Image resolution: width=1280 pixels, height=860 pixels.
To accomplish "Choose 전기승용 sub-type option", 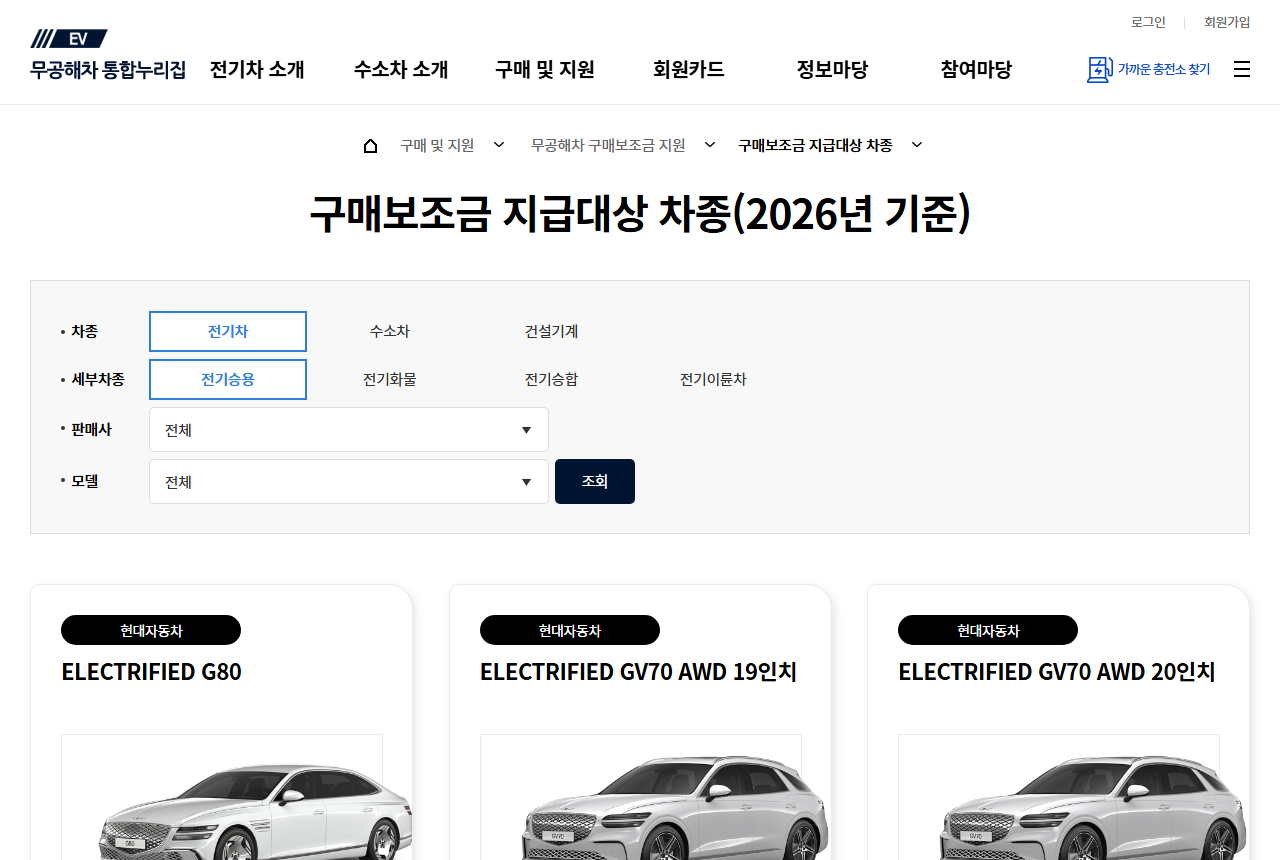I will pos(228,380).
